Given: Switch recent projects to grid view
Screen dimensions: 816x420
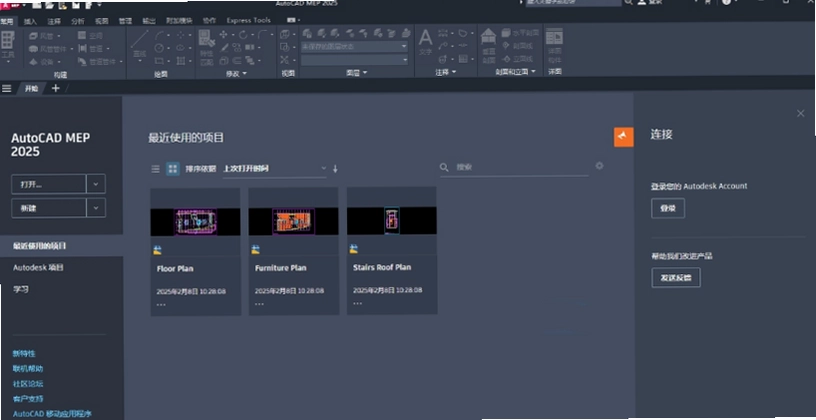Looking at the screenshot, I should pos(172,169).
